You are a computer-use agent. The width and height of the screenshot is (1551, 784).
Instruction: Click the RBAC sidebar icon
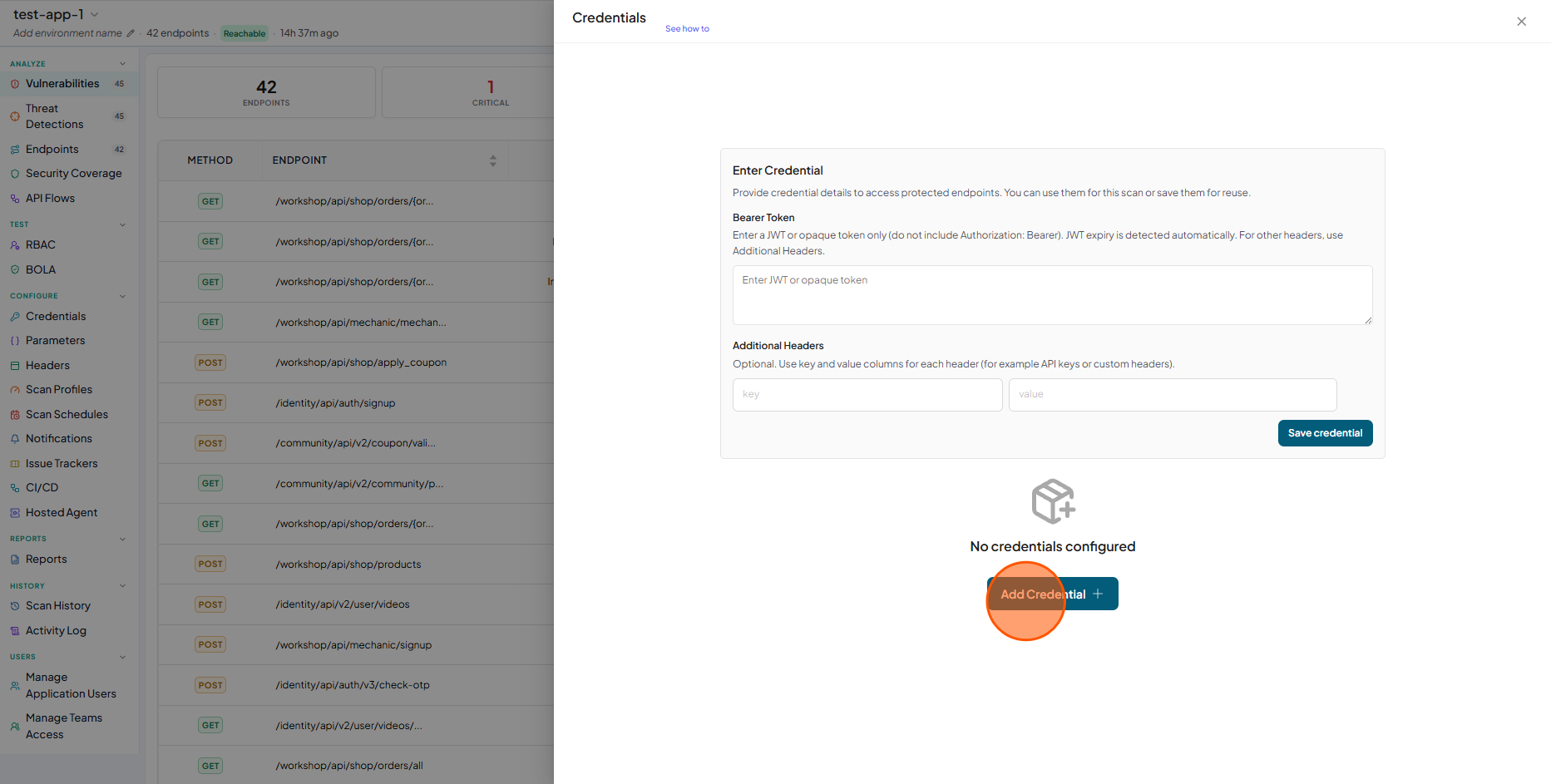point(15,245)
